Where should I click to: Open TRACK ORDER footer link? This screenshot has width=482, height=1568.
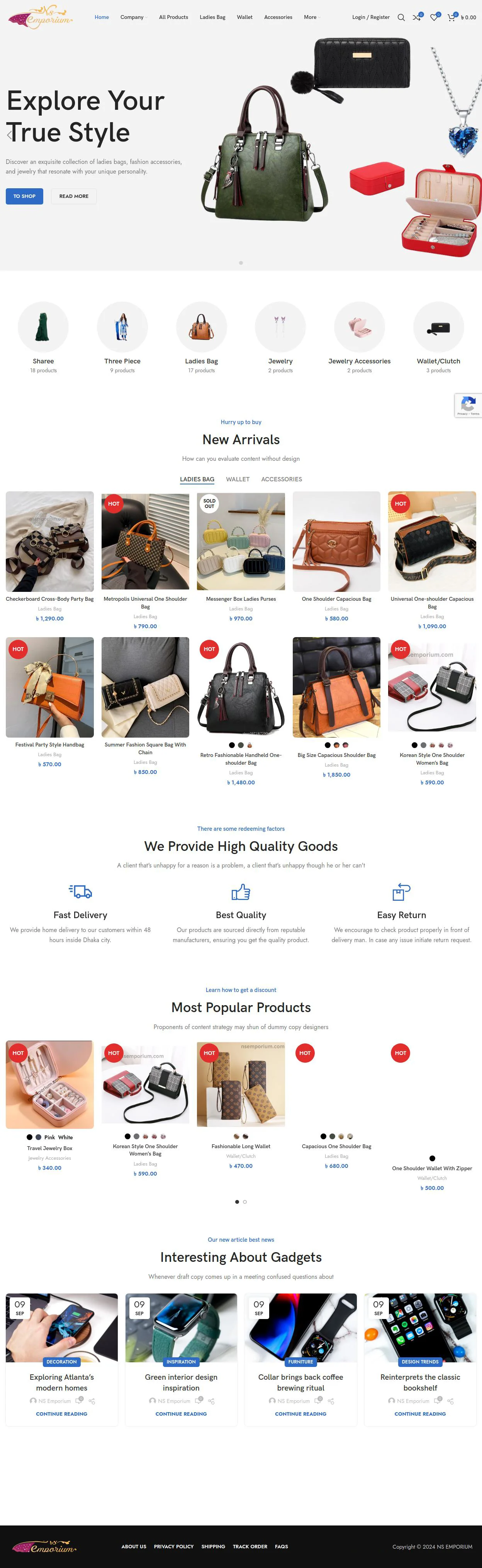coord(250,1546)
